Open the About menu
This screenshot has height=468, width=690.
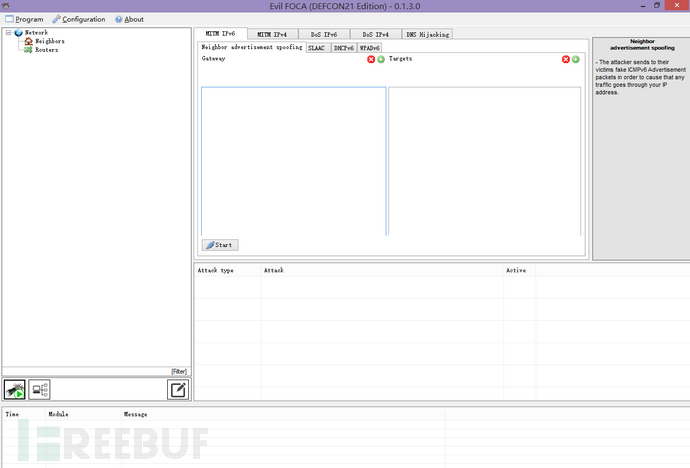[129, 19]
